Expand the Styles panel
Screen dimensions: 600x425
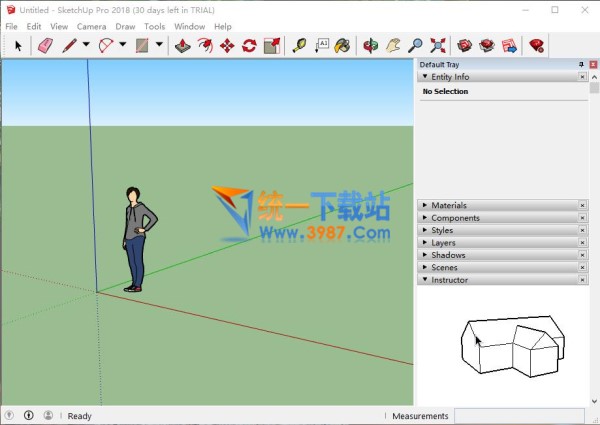coord(425,230)
